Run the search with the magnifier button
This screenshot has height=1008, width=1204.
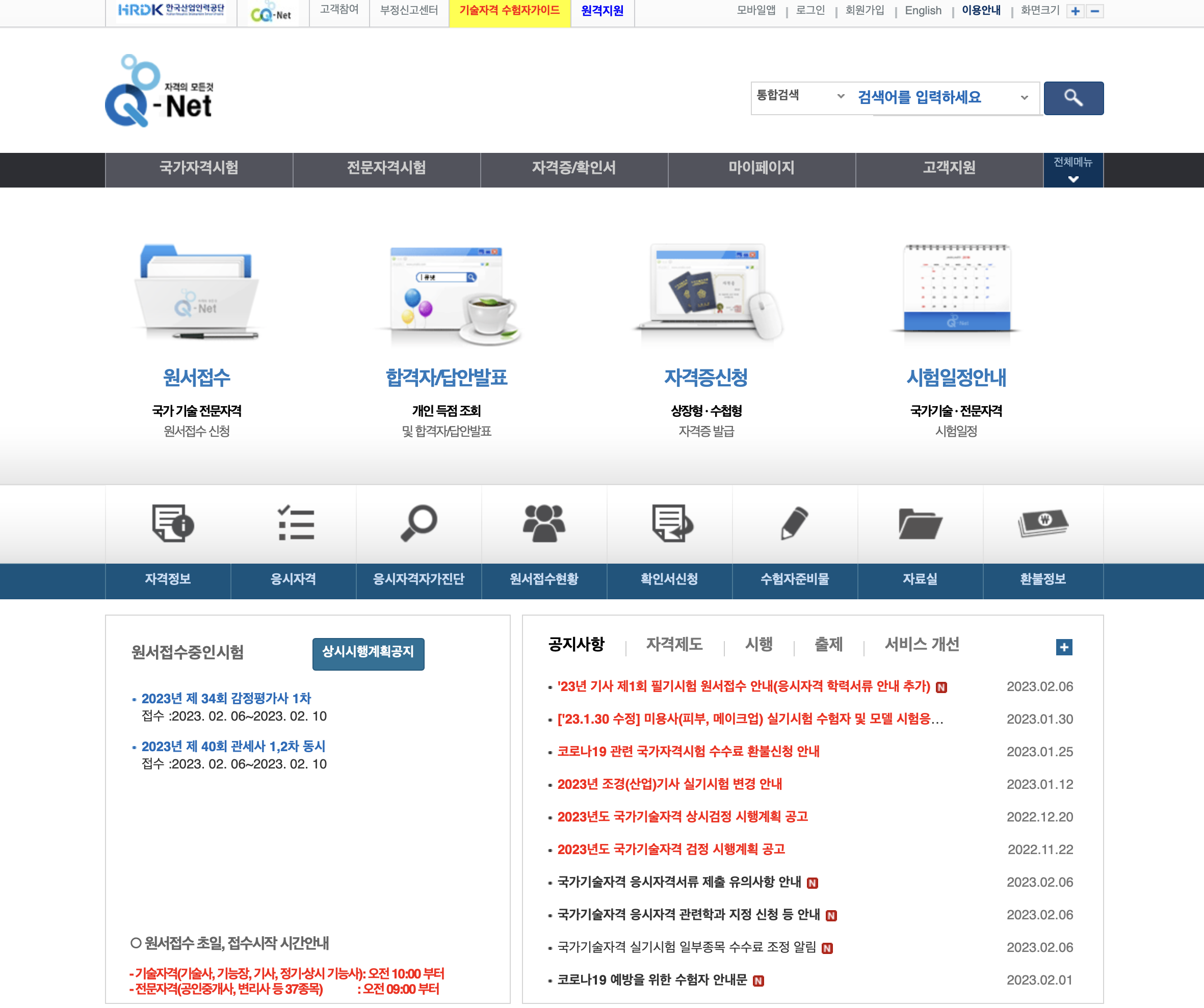1074,97
